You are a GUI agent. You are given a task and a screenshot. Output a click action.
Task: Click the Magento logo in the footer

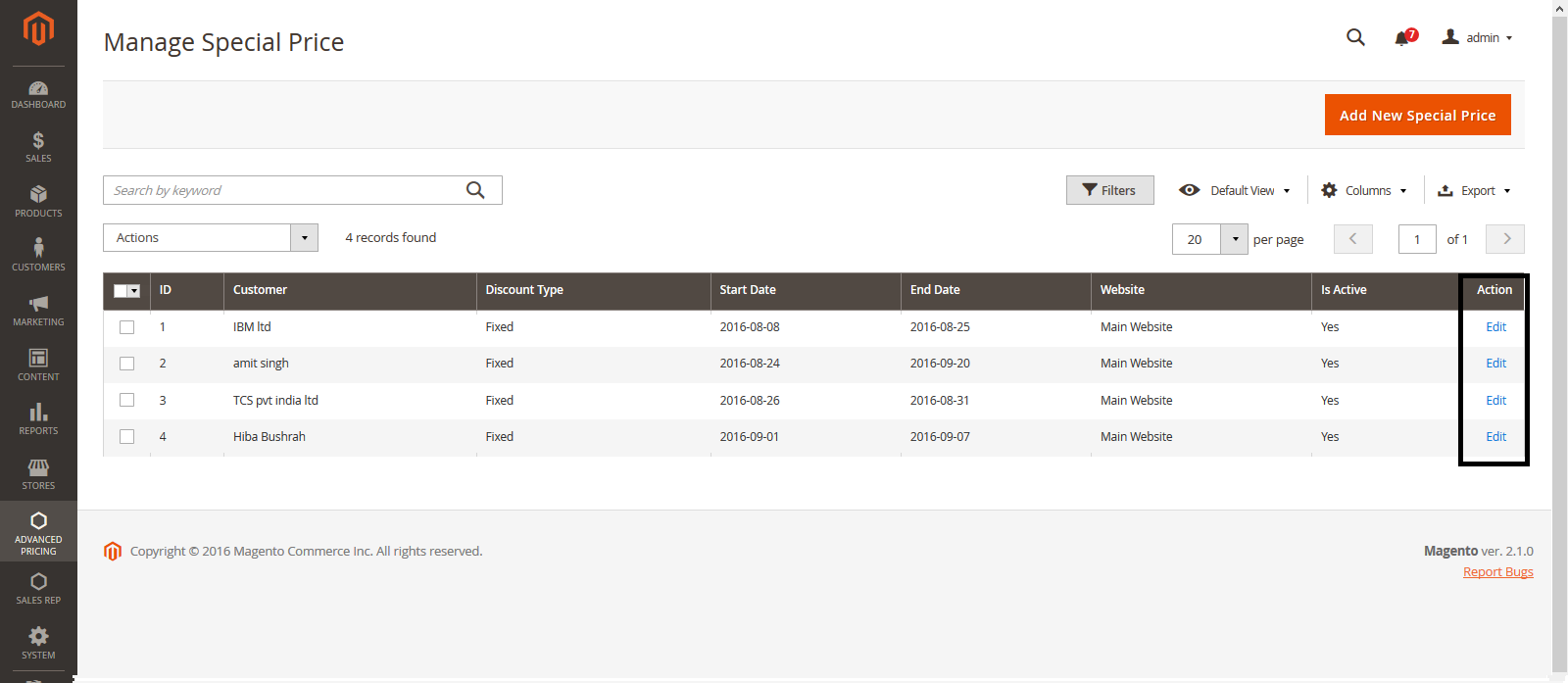click(x=113, y=552)
